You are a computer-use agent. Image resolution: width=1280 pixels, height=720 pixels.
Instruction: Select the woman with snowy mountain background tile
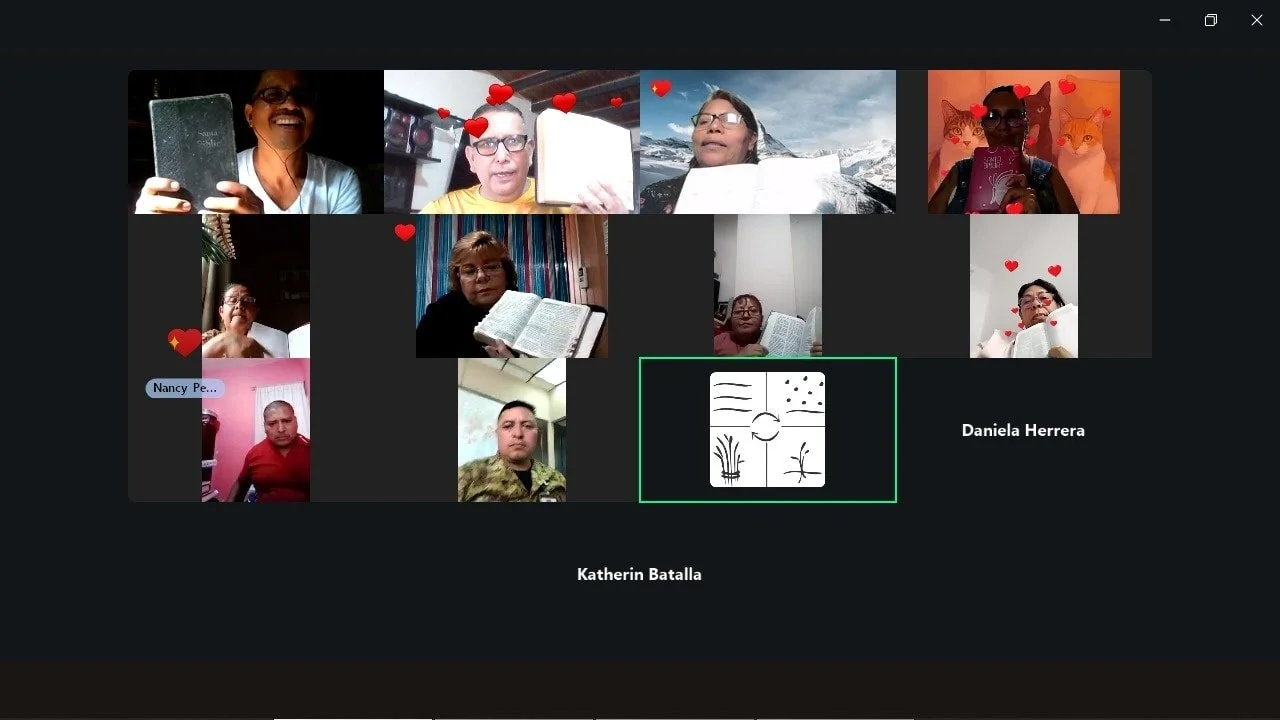tap(768, 142)
